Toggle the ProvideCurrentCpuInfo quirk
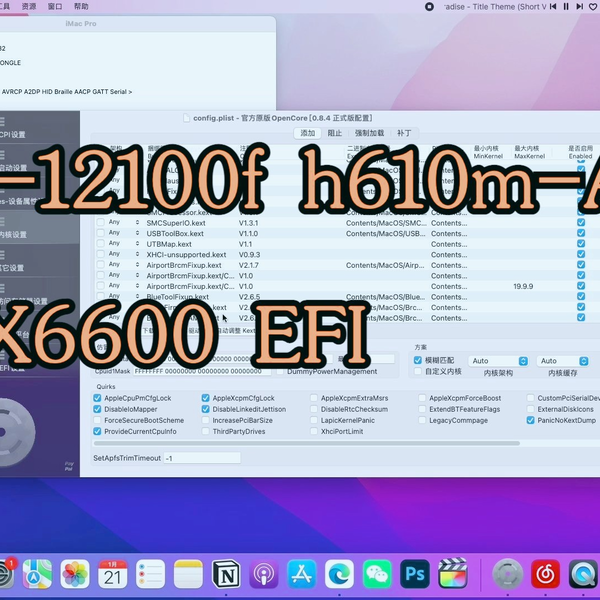600x600 pixels. (97, 431)
